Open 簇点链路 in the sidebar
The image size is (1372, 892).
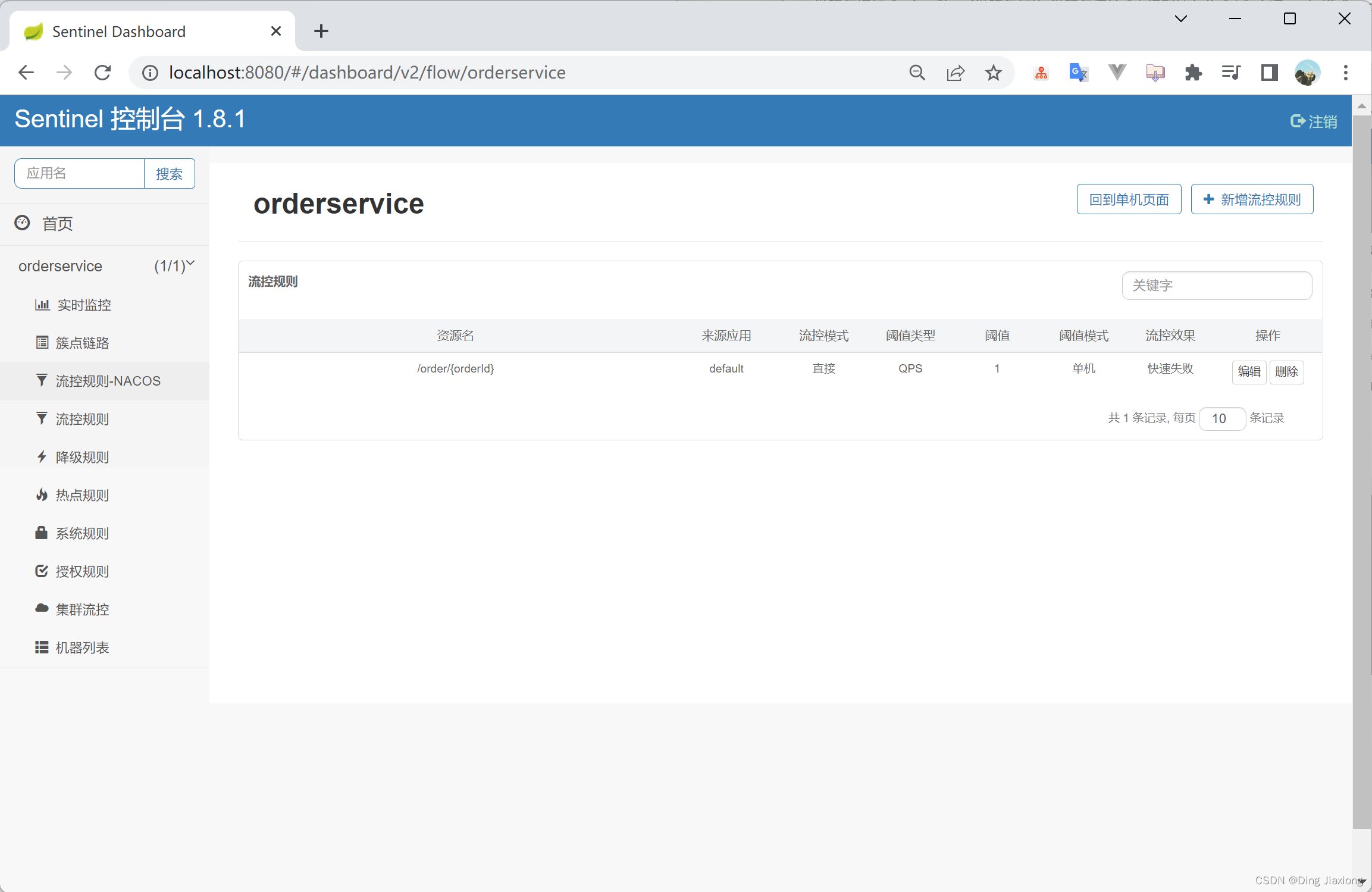click(105, 343)
